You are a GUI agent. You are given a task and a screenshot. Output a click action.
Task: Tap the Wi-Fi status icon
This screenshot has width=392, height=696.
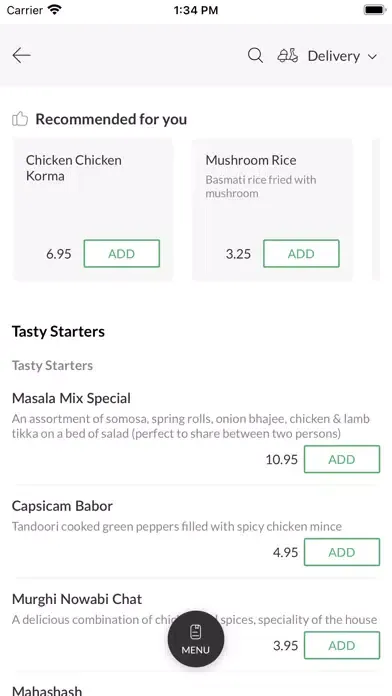tap(55, 10)
